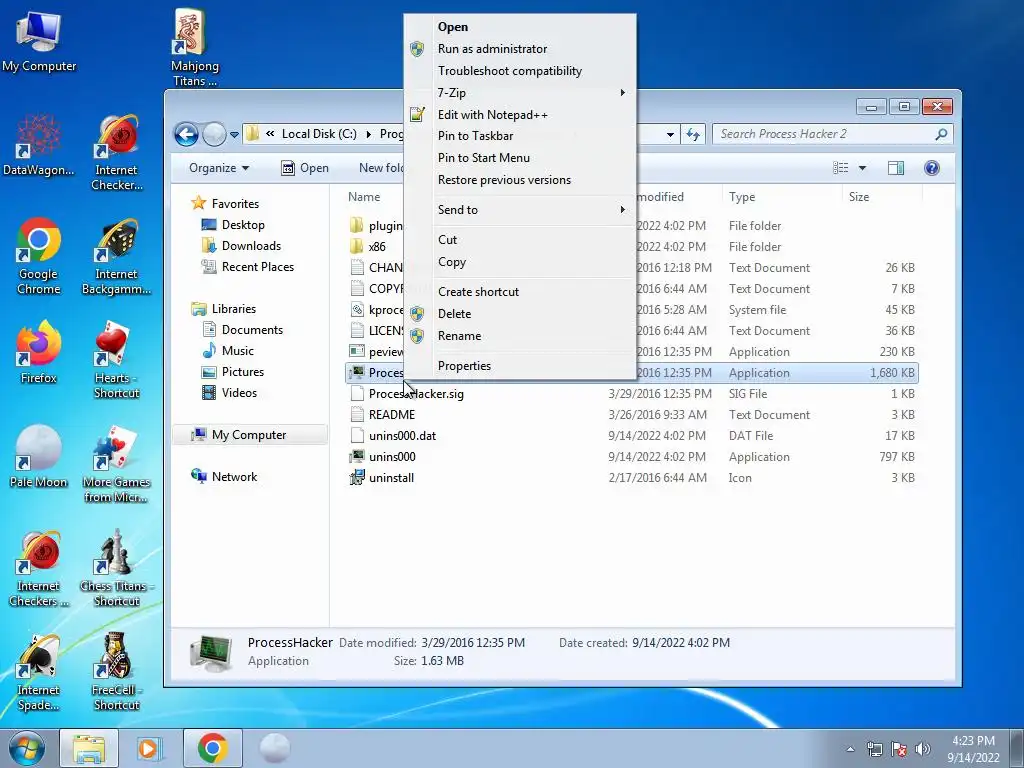Image resolution: width=1024 pixels, height=768 pixels.
Task: Select Chess Titans shortcut icon
Action: tap(116, 568)
